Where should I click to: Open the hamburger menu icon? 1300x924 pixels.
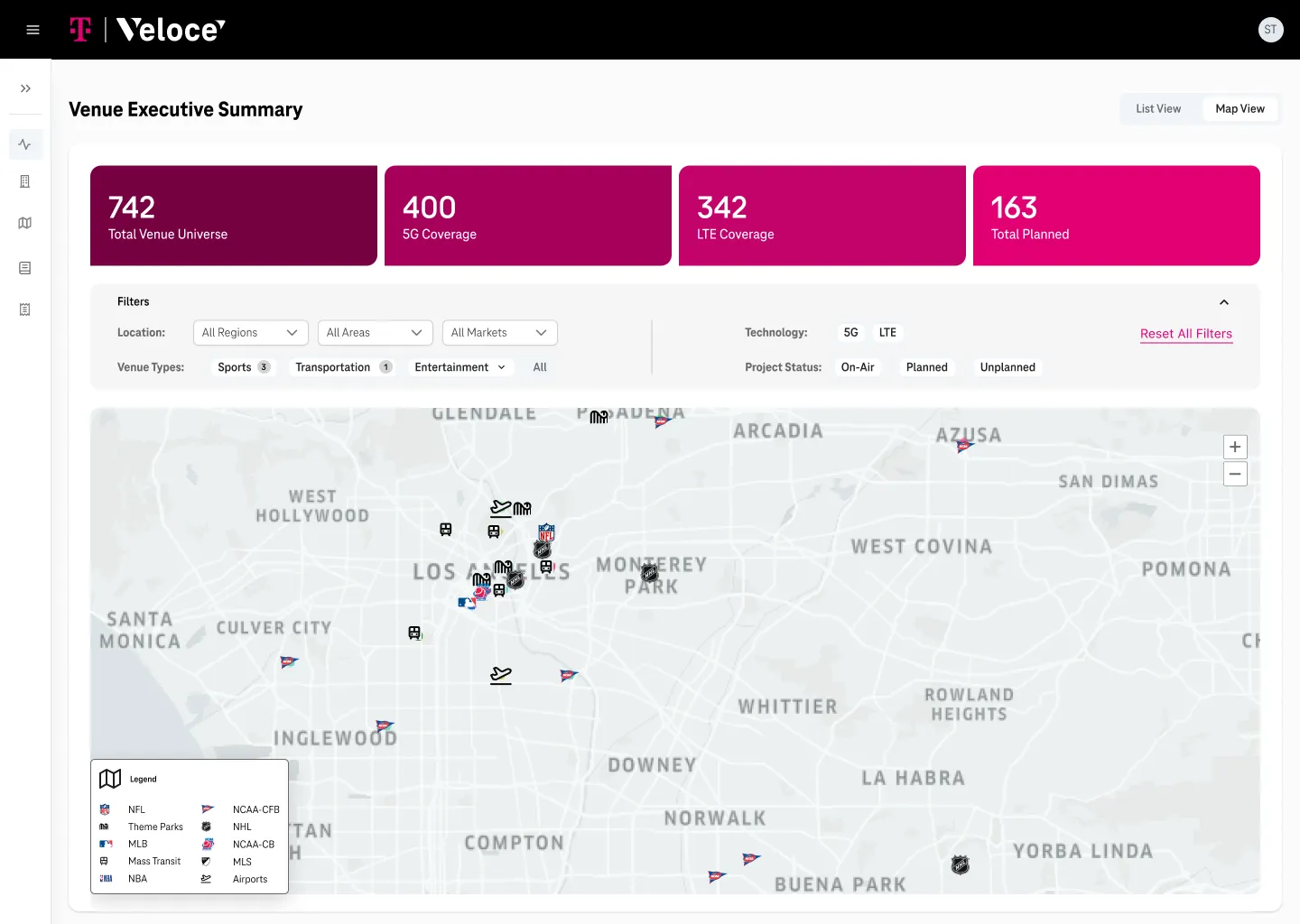[33, 30]
